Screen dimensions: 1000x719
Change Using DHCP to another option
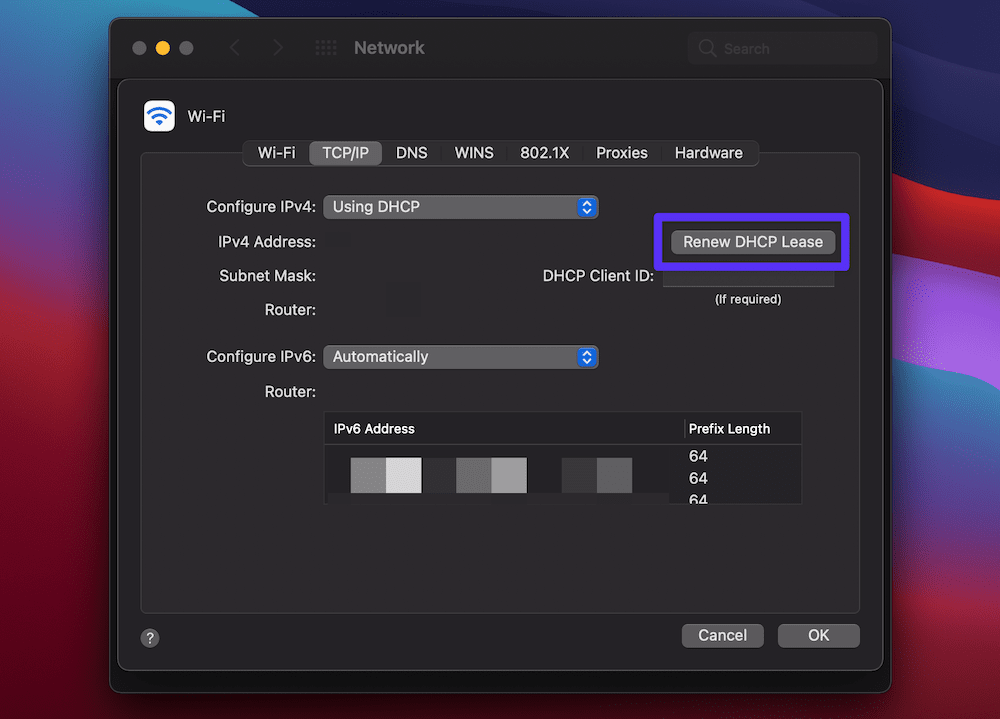pos(460,207)
